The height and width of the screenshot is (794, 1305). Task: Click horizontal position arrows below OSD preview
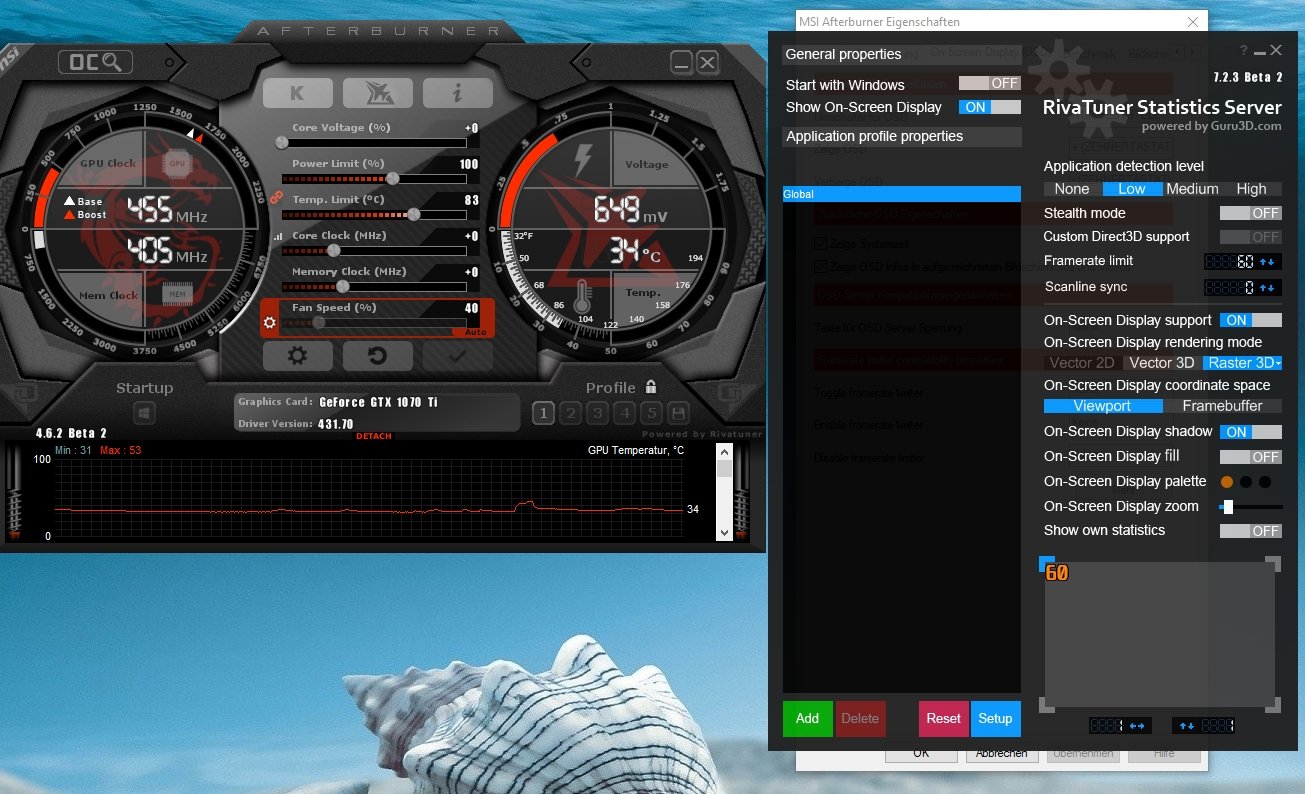pyautogui.click(x=1138, y=726)
